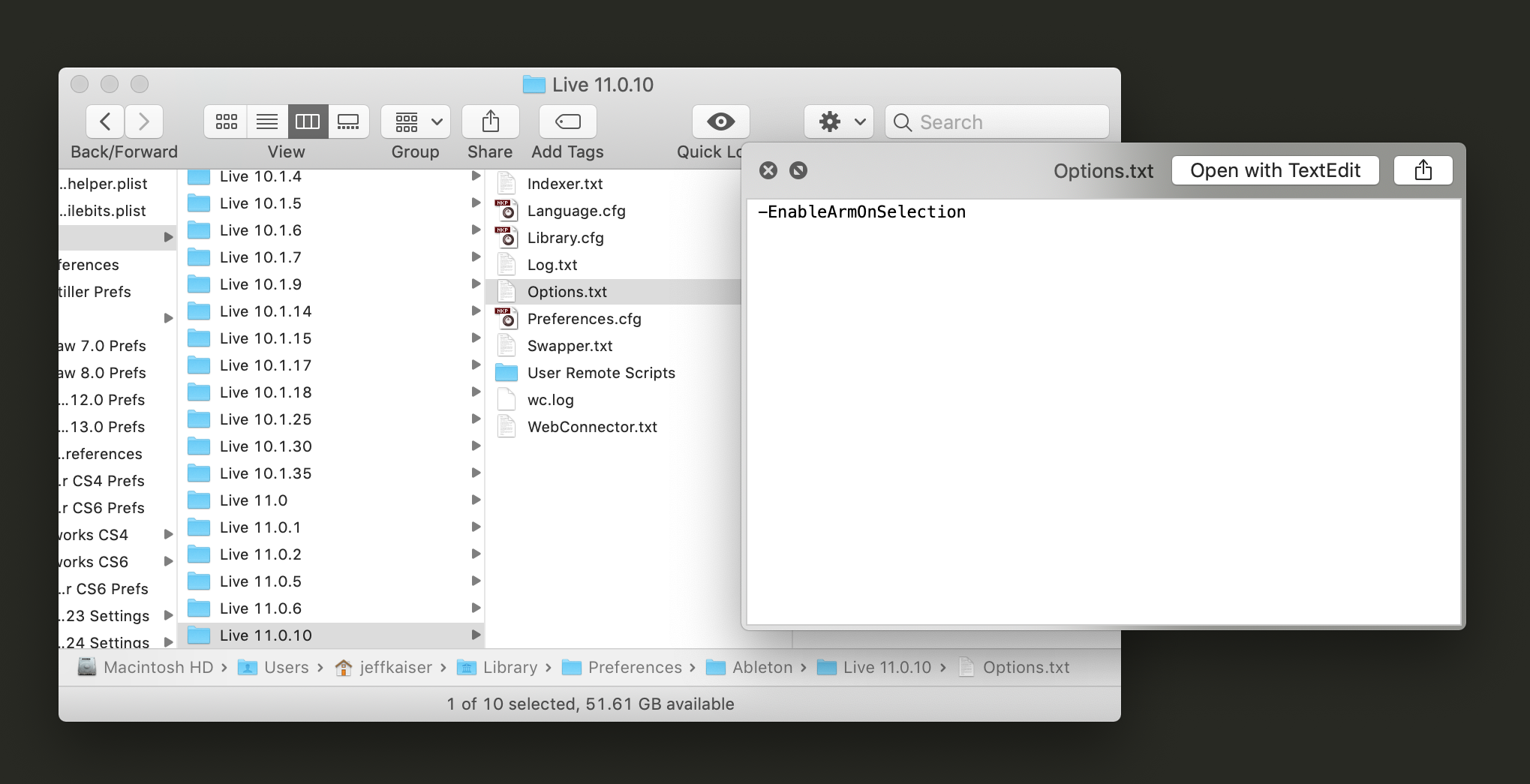Click Ableton in the path bar
The width and height of the screenshot is (1530, 784).
tap(749, 667)
